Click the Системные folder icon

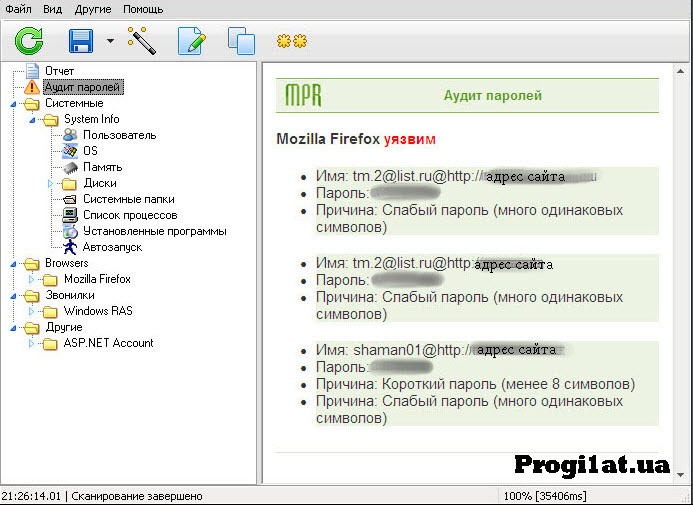31,103
